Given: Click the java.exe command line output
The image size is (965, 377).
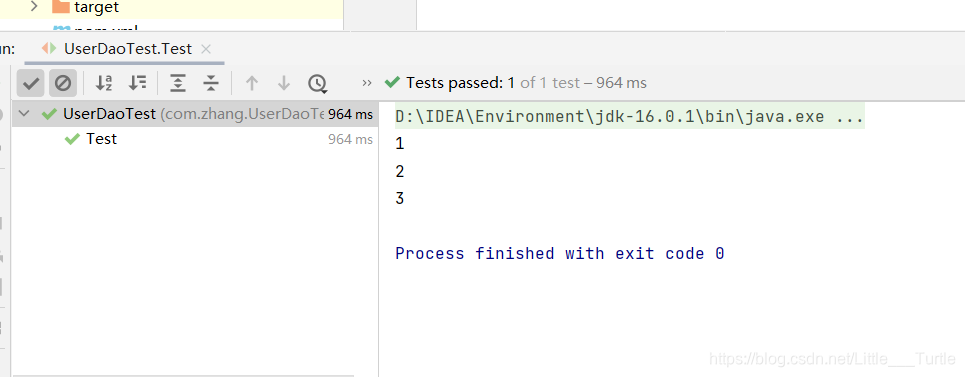Looking at the screenshot, I should pyautogui.click(x=630, y=116).
